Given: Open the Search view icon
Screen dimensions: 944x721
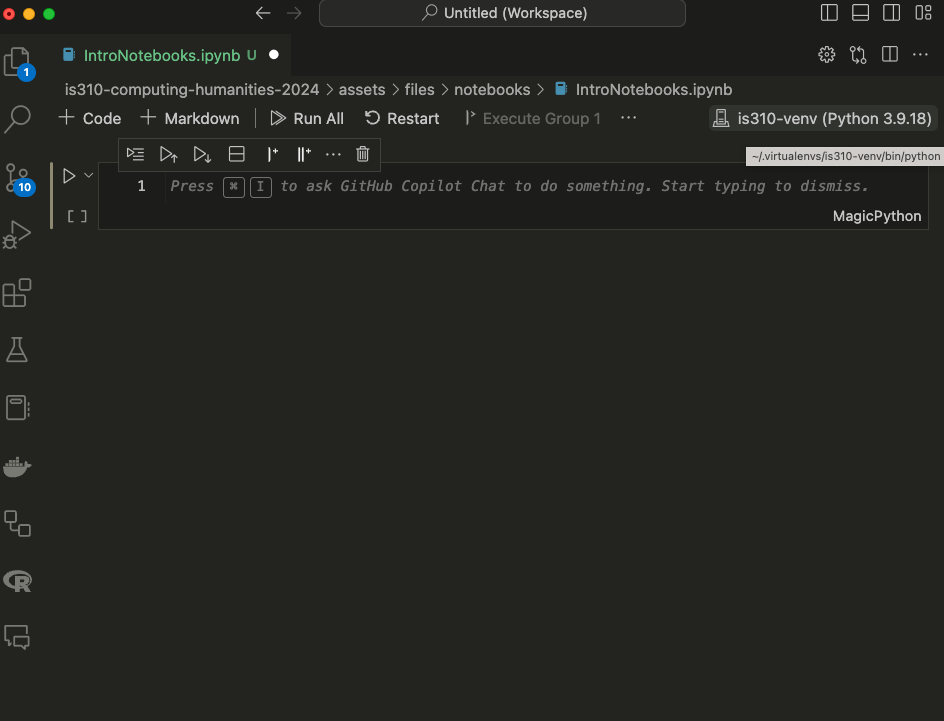Looking at the screenshot, I should pyautogui.click(x=17, y=120).
